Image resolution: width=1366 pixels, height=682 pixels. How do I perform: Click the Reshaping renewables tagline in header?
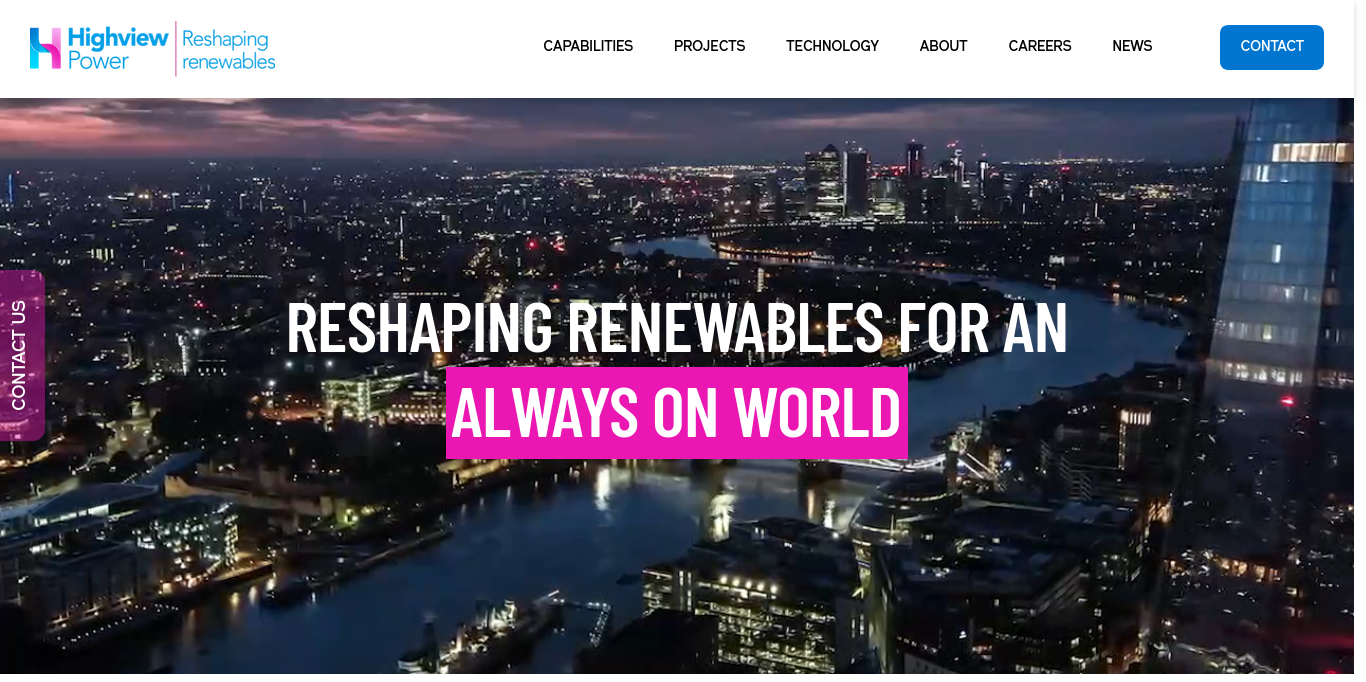point(229,49)
